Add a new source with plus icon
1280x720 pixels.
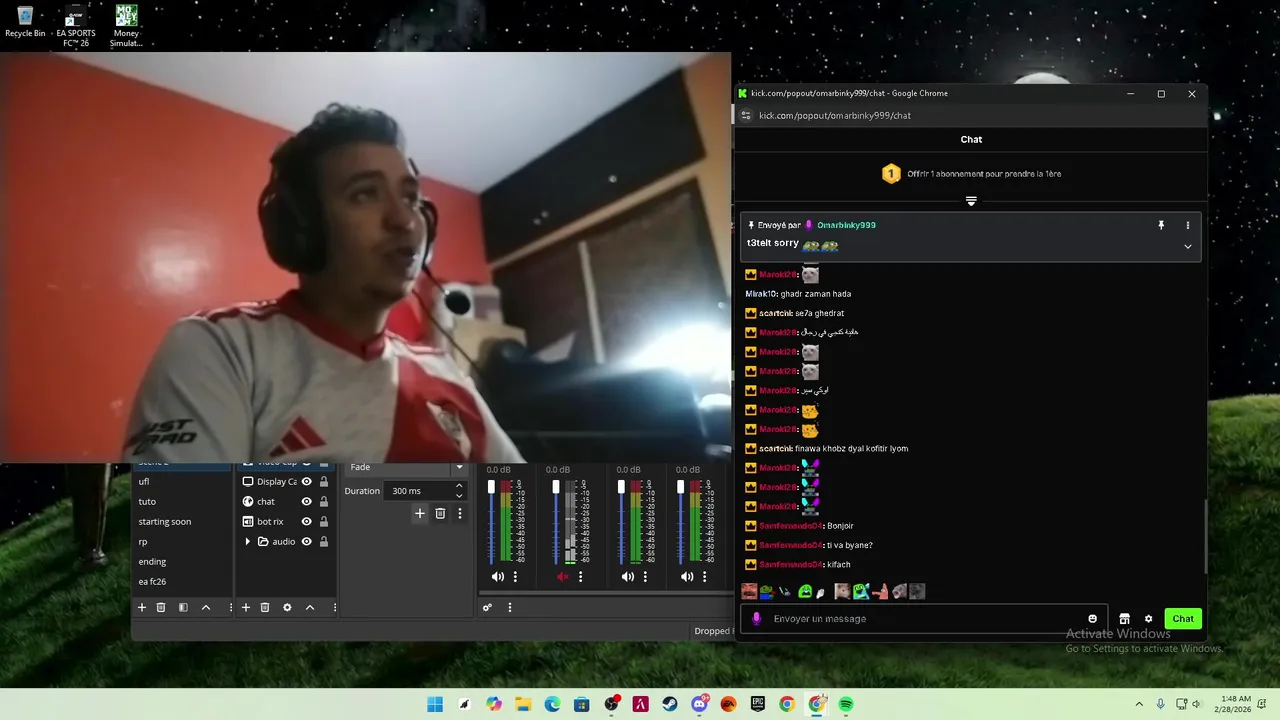[246, 607]
